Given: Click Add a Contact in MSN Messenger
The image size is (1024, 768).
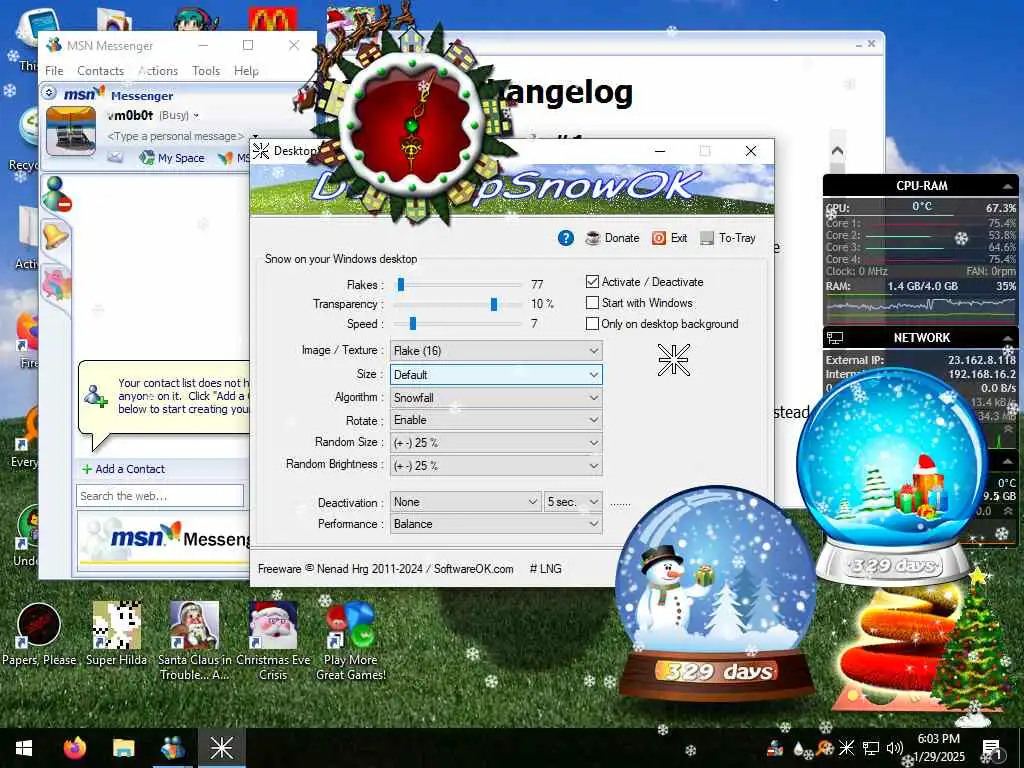Looking at the screenshot, I should (123, 469).
